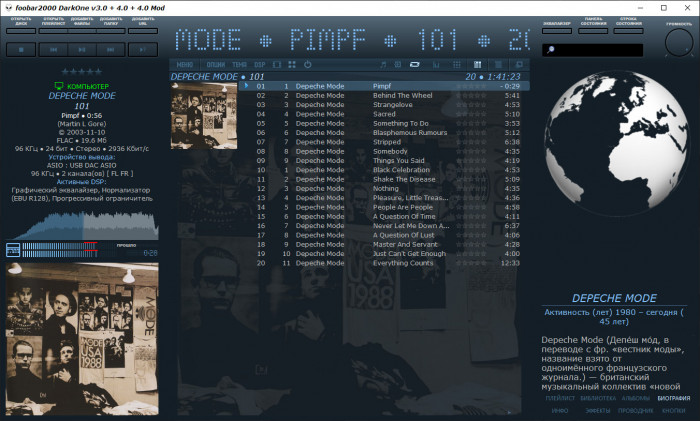Switch to the Проводник tab
Image resolution: width=700 pixels, height=421 pixels.
tap(636, 410)
